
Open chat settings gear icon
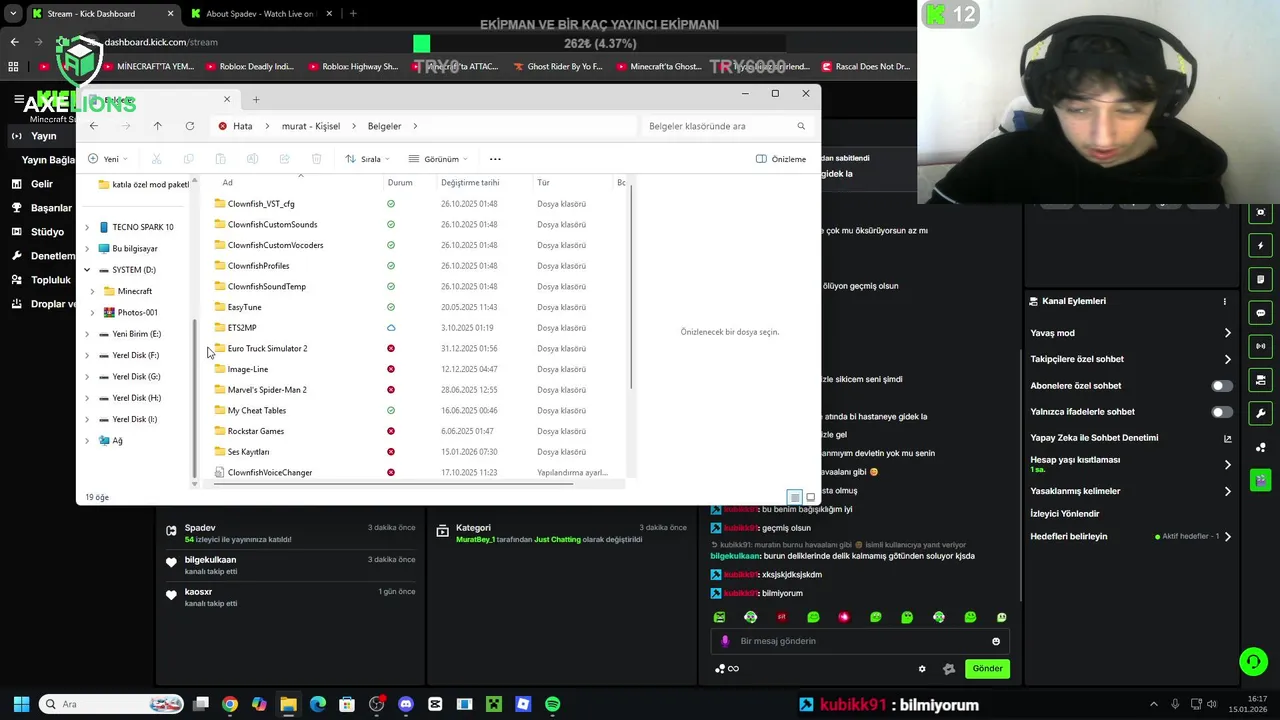click(x=922, y=669)
